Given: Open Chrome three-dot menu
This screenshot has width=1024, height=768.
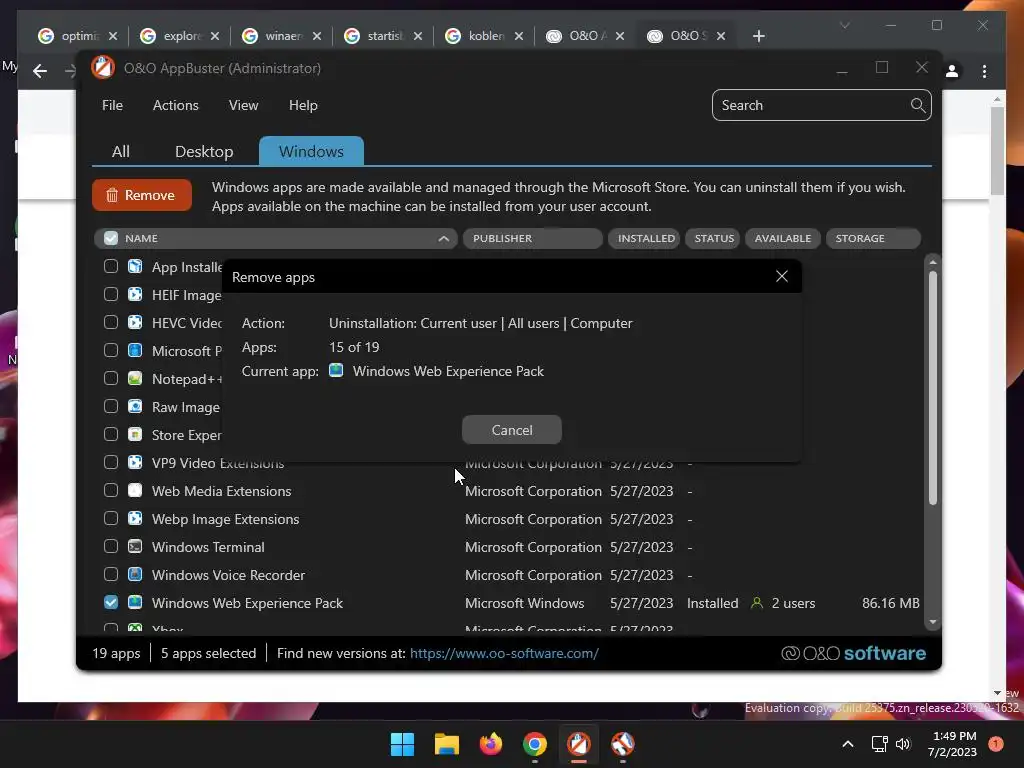Looking at the screenshot, I should pyautogui.click(x=984, y=71).
